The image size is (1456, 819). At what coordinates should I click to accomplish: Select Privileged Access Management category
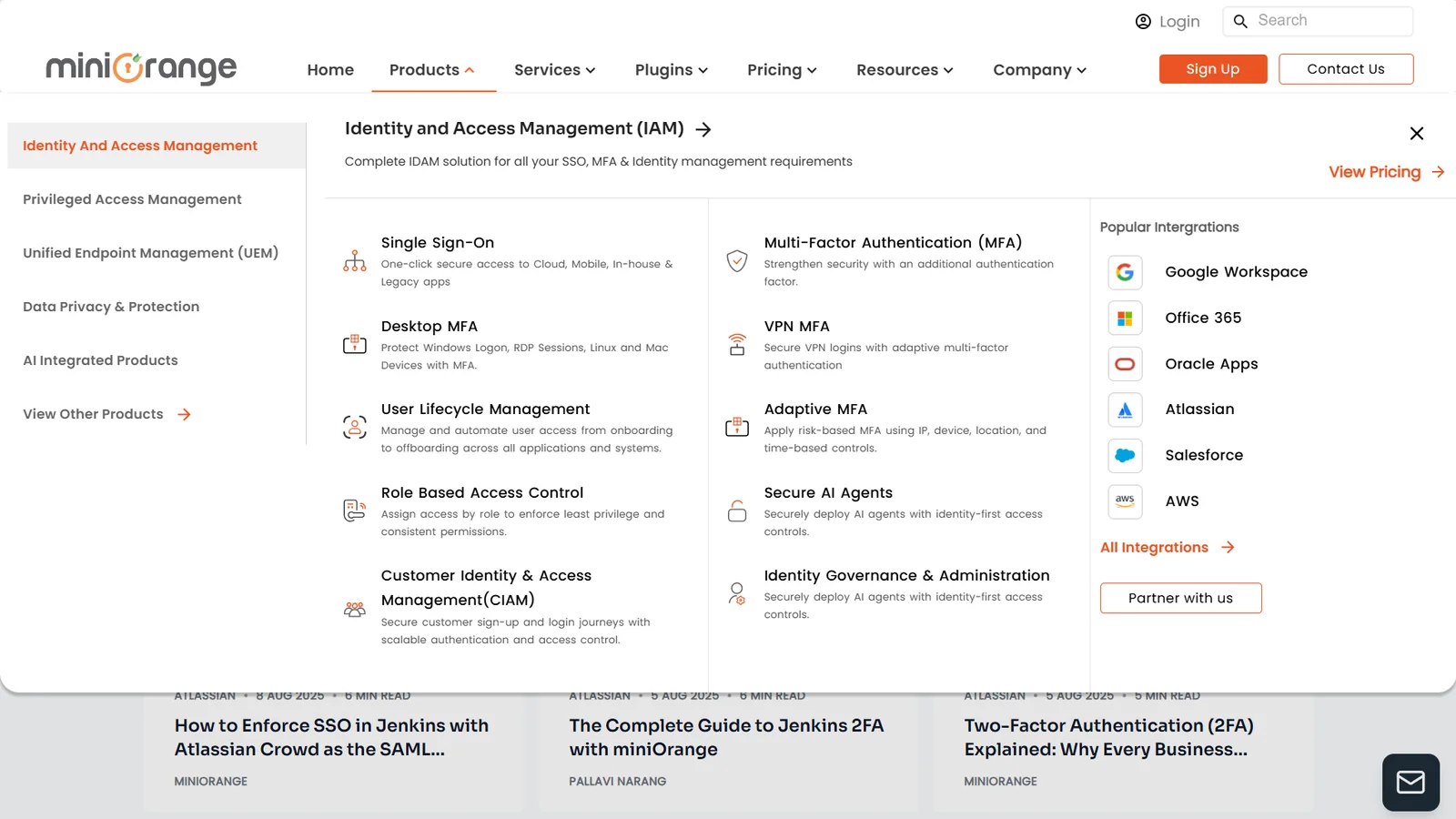132,199
